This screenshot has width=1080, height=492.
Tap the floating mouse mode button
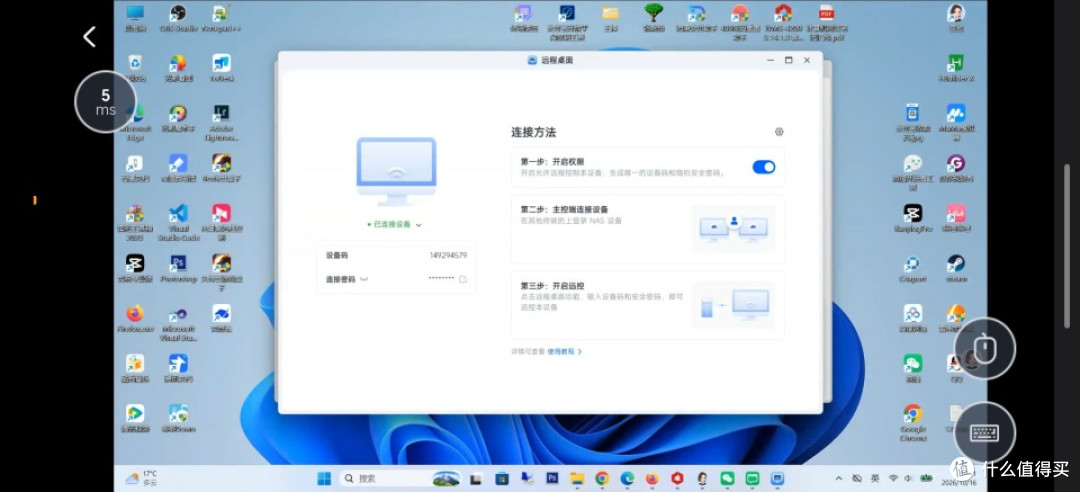(984, 348)
